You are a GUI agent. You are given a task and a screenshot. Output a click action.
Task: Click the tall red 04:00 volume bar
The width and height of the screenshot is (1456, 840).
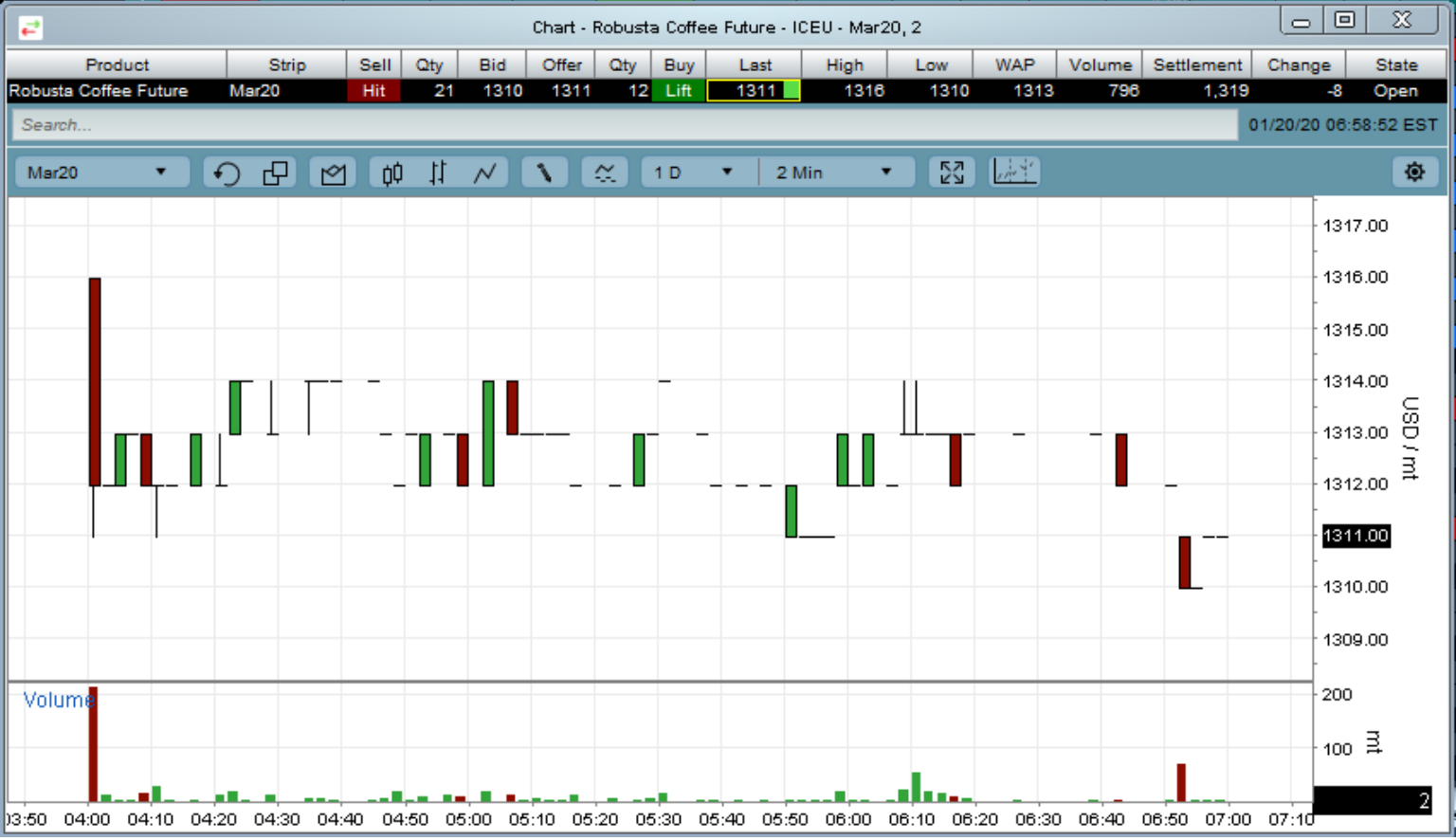click(93, 744)
